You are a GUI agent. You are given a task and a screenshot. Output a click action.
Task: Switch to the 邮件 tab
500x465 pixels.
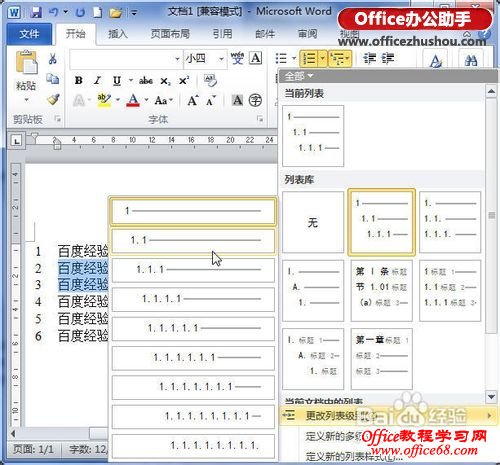(x=265, y=34)
